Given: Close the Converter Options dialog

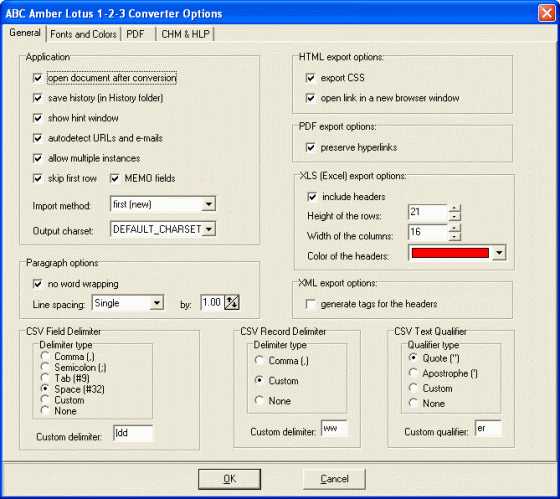Looking at the screenshot, I should click(546, 13).
